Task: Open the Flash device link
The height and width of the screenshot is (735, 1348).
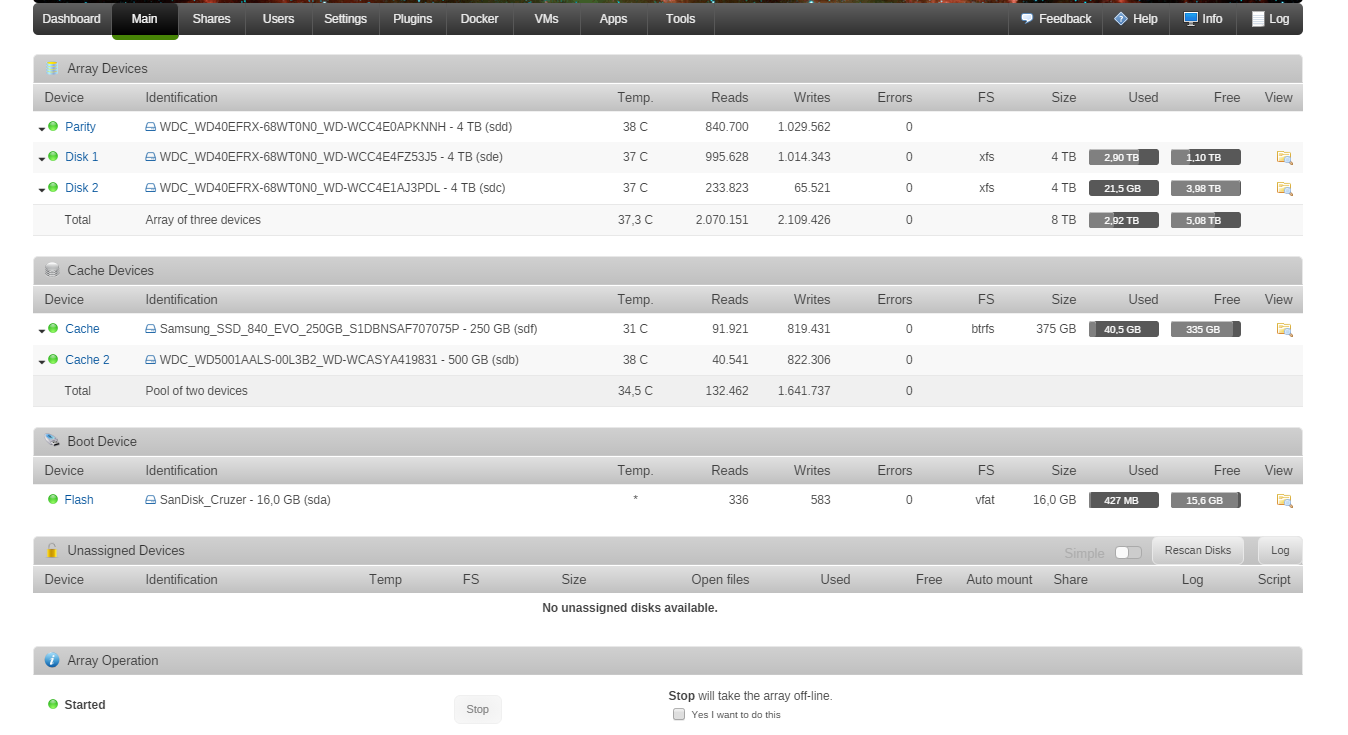Action: pyautogui.click(x=79, y=500)
